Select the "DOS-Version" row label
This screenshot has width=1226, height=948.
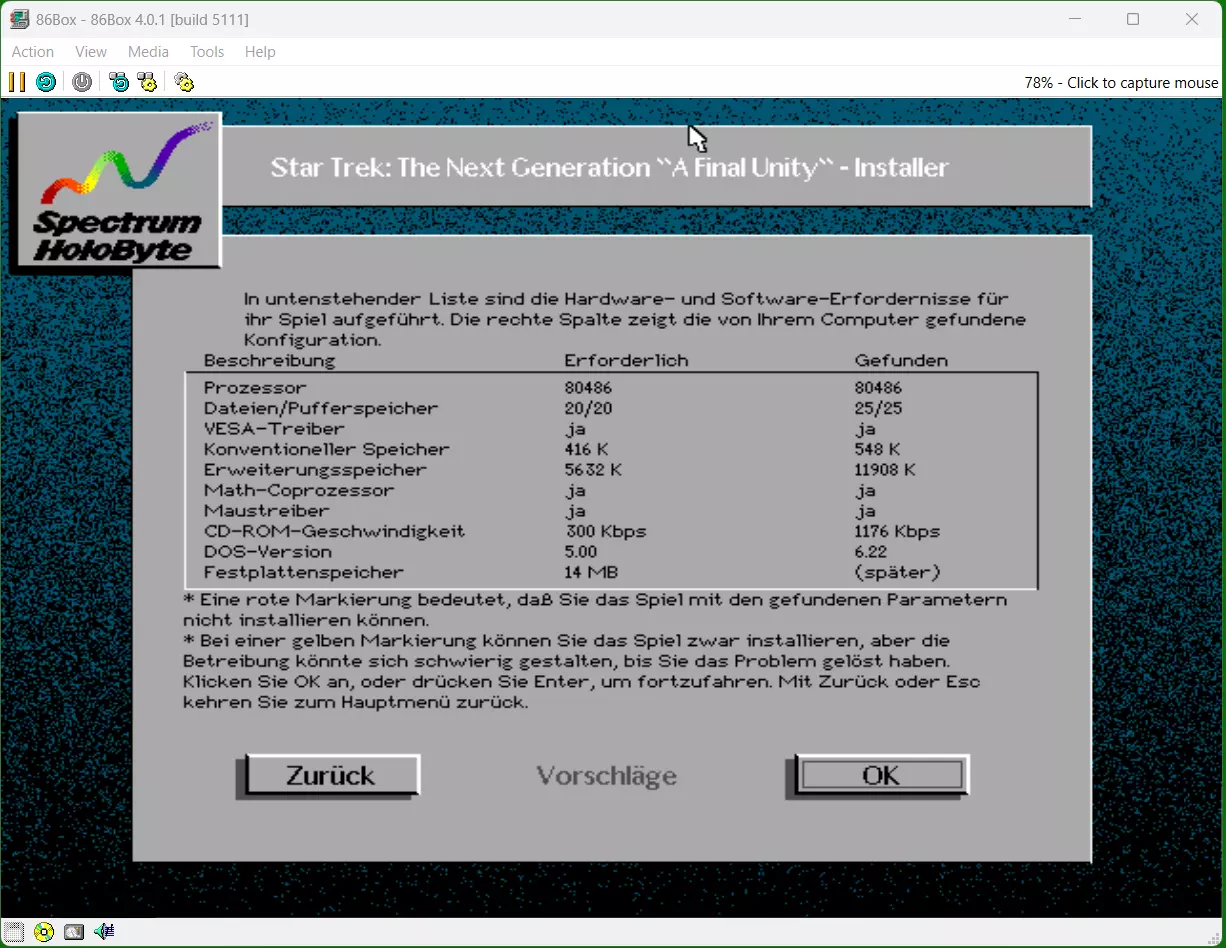click(x=268, y=552)
